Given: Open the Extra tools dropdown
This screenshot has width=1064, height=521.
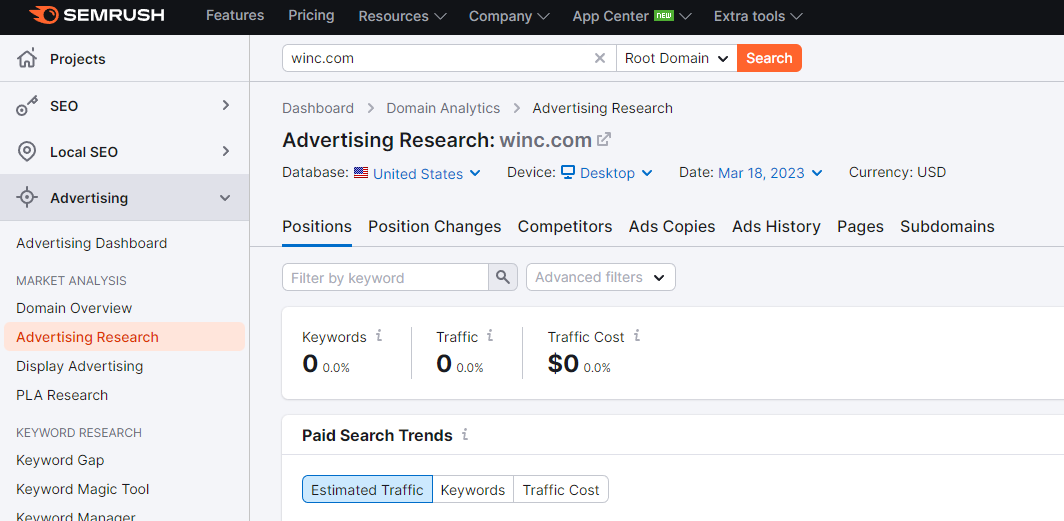Looking at the screenshot, I should 758,16.
